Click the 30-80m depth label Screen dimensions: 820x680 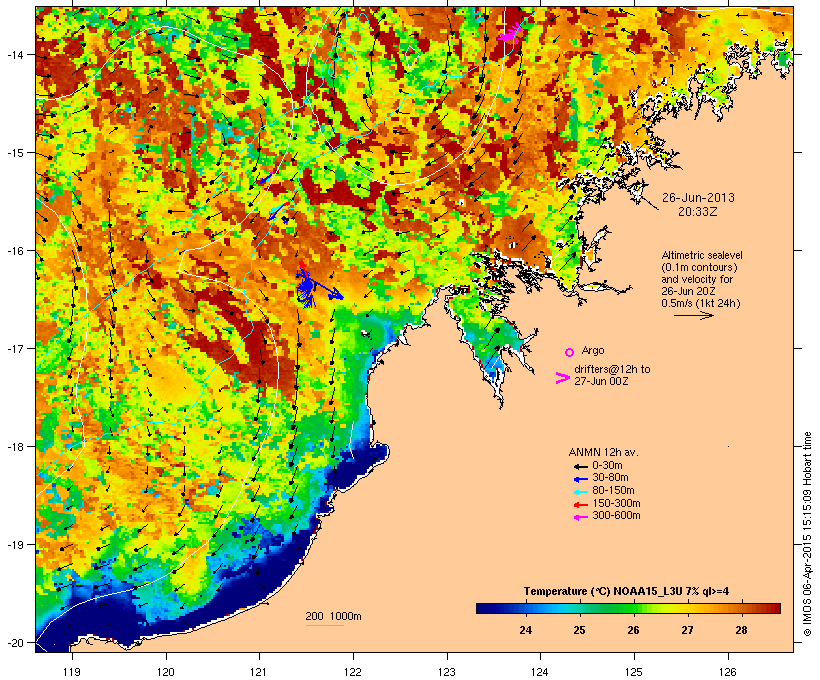point(610,478)
